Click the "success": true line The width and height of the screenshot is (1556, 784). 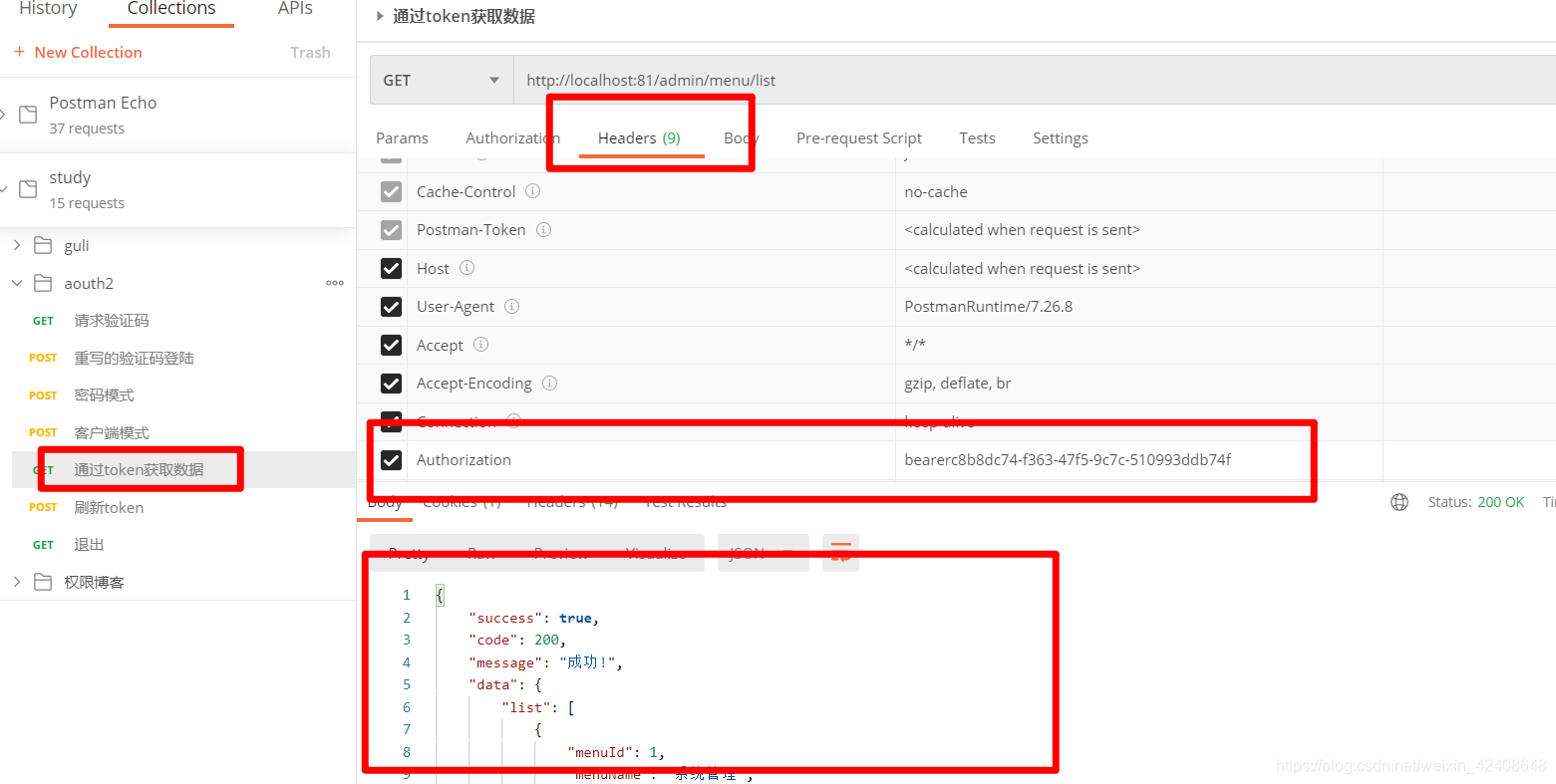(x=533, y=618)
